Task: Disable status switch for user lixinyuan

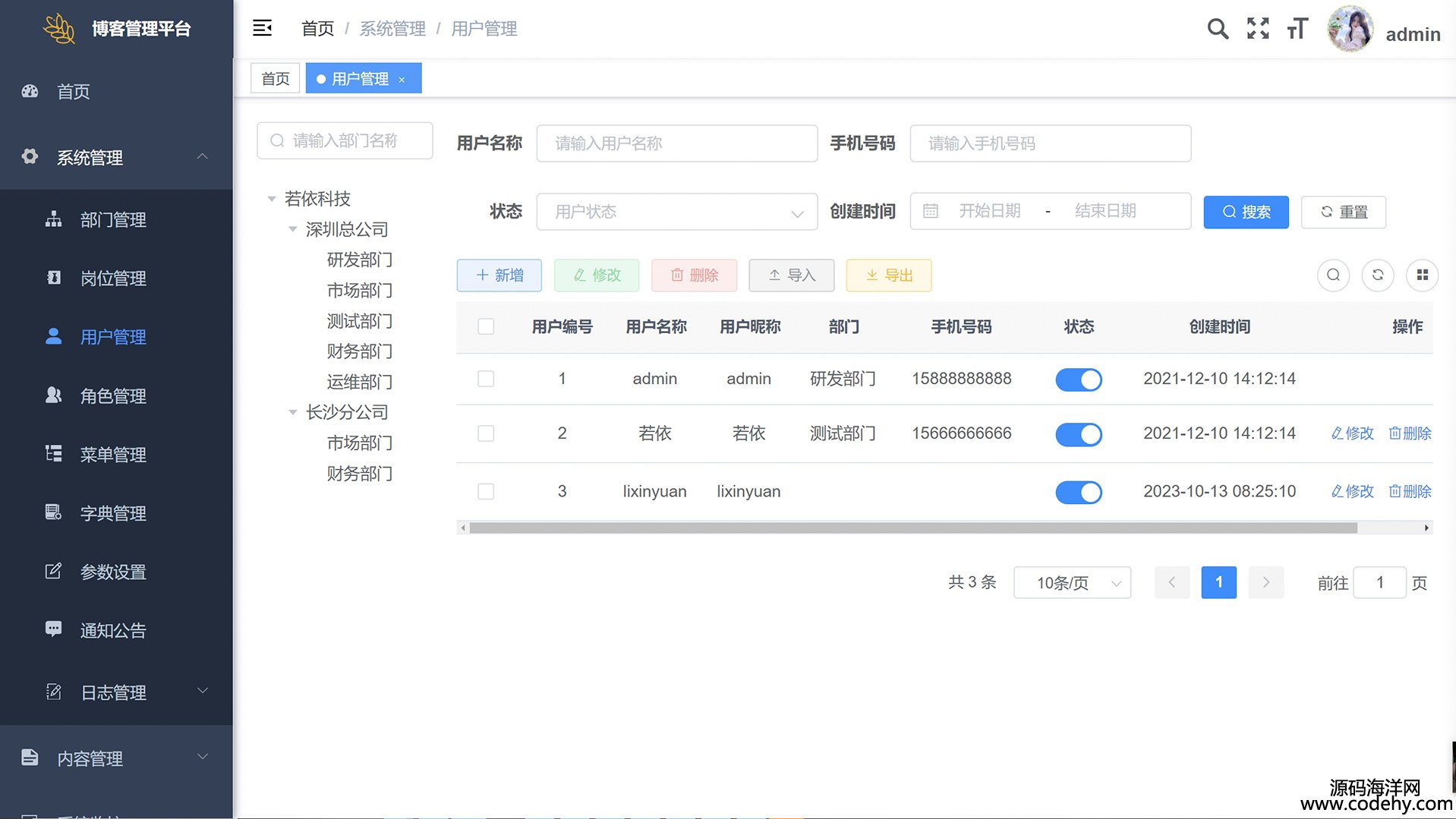Action: click(1078, 492)
